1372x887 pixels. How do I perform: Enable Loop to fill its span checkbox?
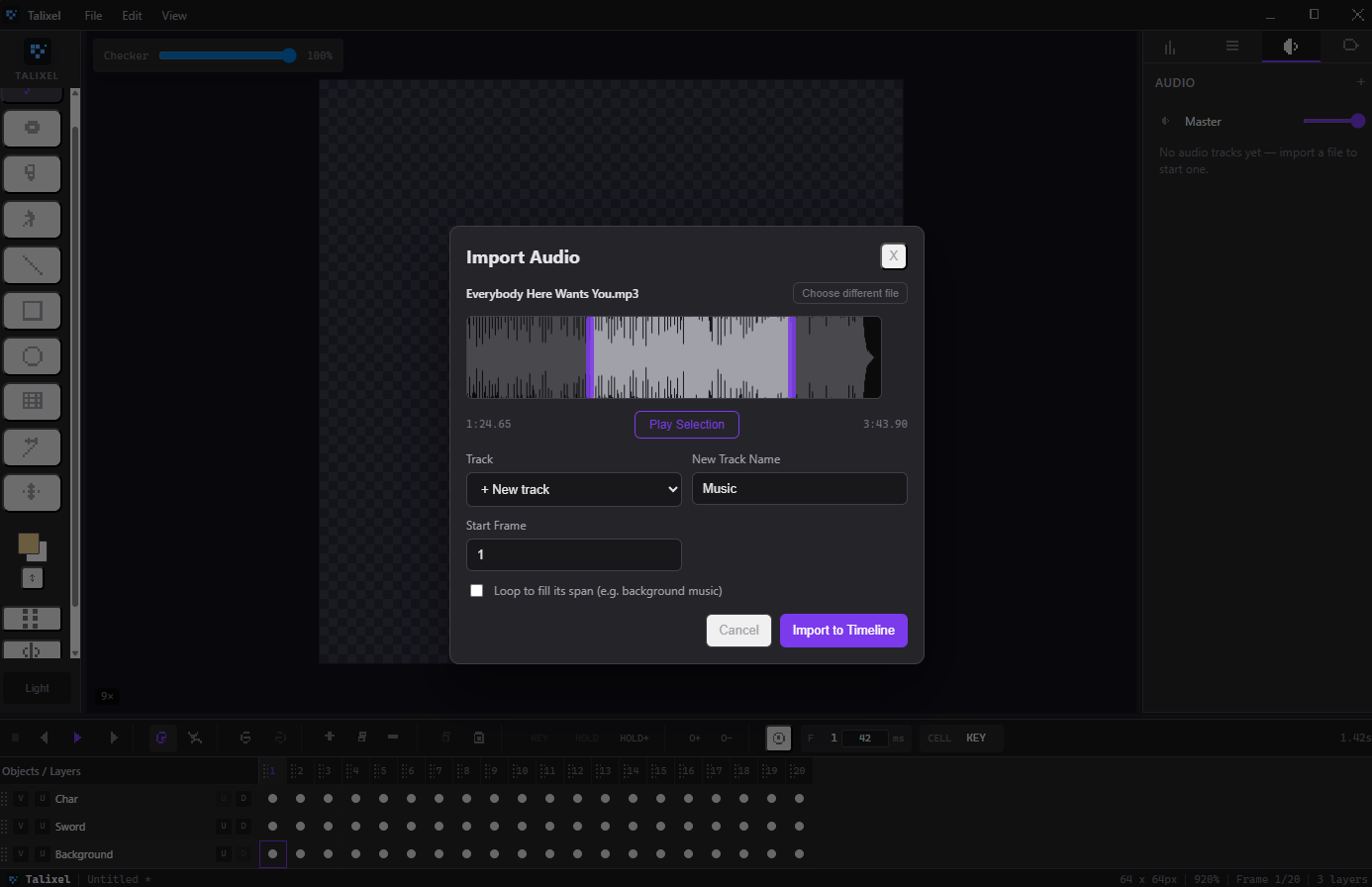tap(477, 591)
